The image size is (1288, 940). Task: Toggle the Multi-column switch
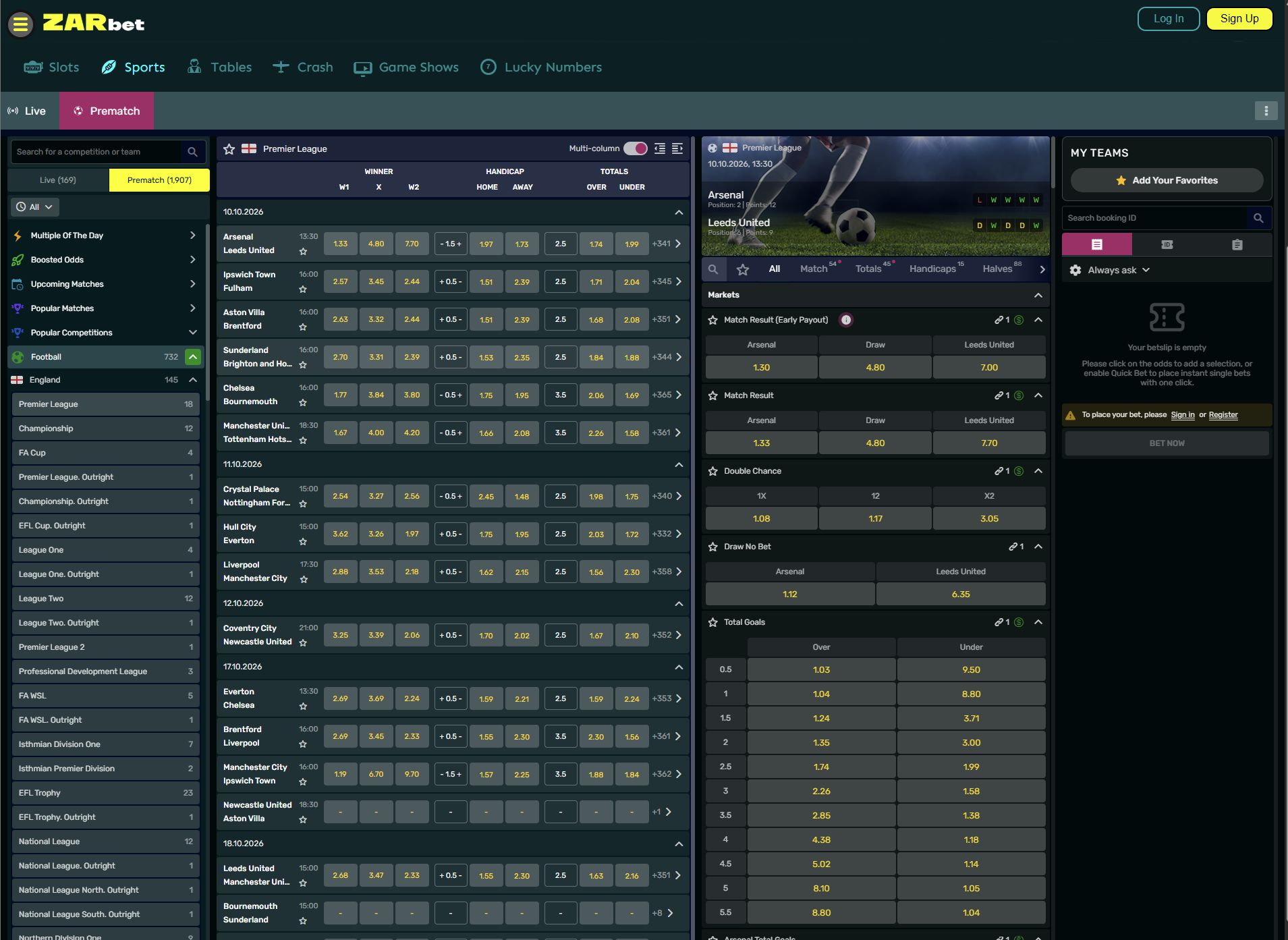click(635, 148)
